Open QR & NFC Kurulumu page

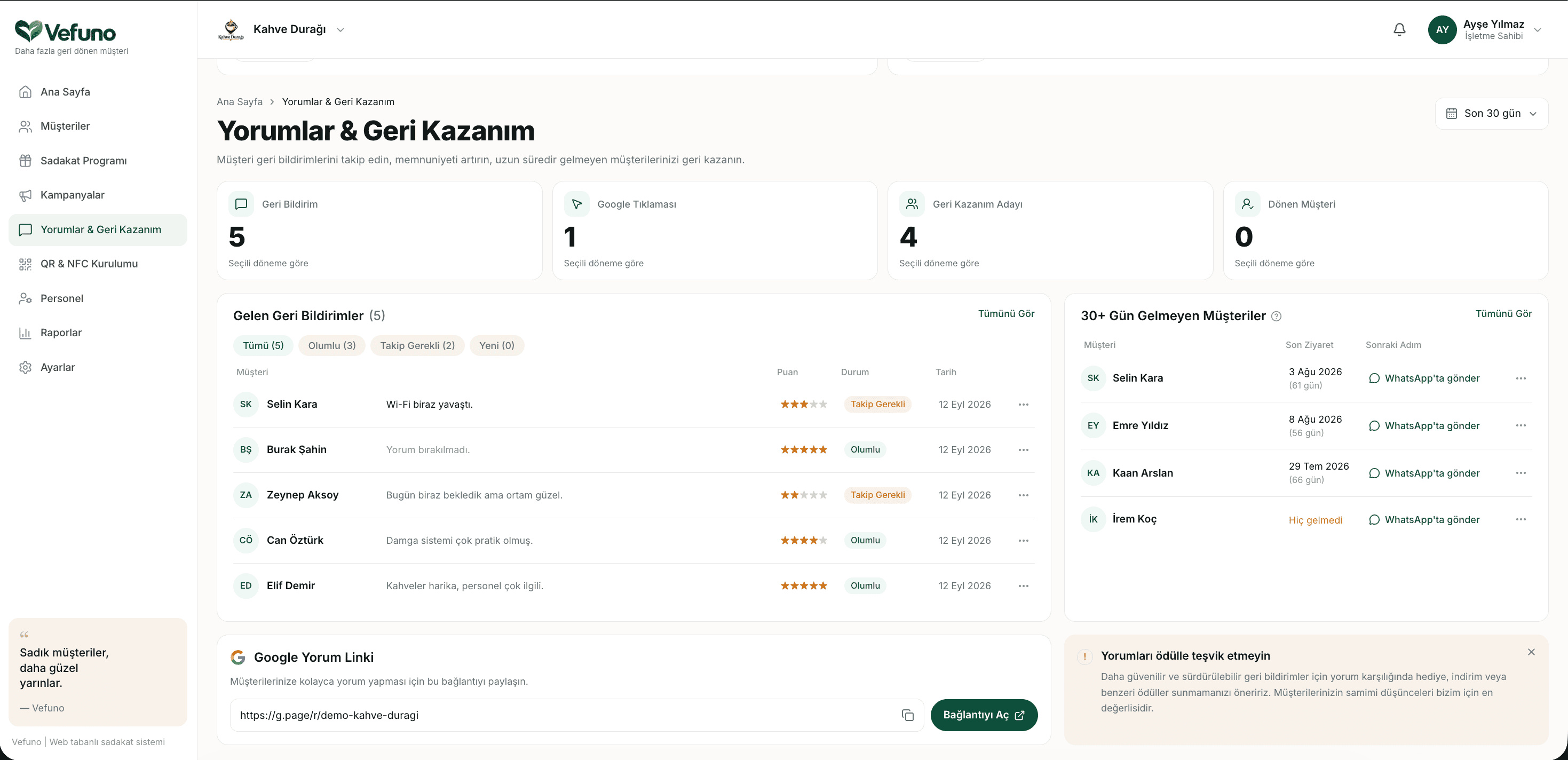point(97,264)
